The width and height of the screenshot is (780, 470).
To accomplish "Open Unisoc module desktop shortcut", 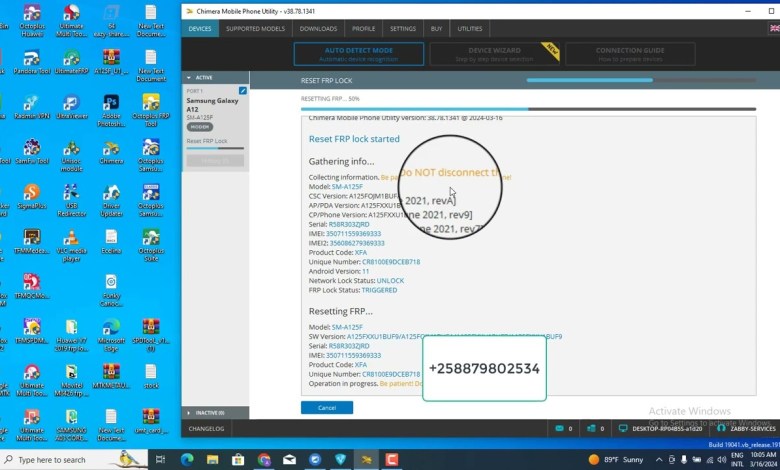I will 72,155.
